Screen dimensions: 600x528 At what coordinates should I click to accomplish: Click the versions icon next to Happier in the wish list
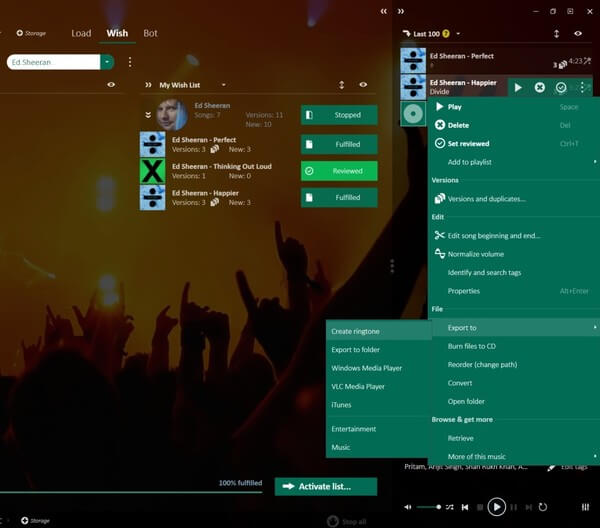215,202
